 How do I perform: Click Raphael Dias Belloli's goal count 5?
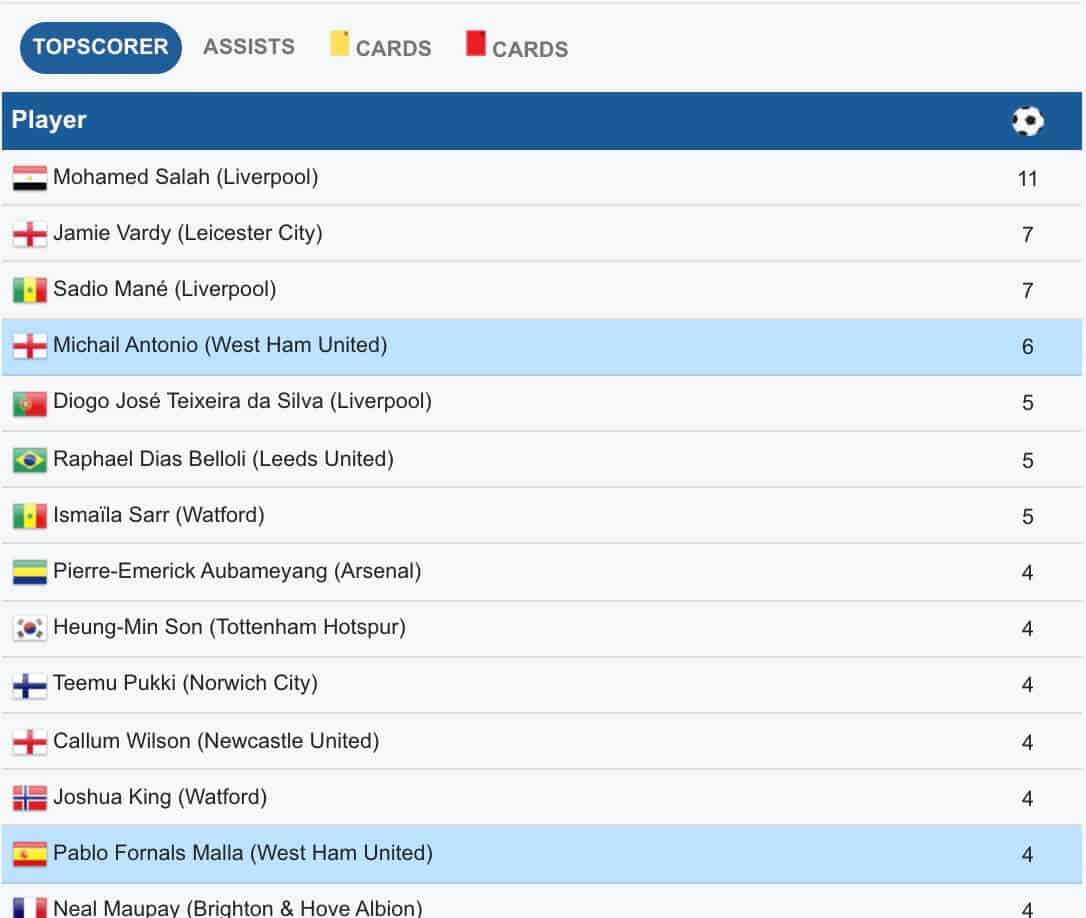[x=1027, y=461]
